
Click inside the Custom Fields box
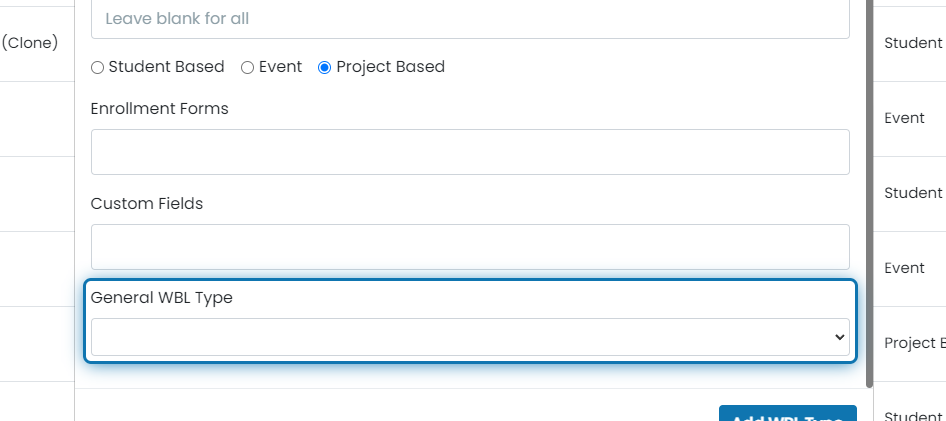coord(470,247)
